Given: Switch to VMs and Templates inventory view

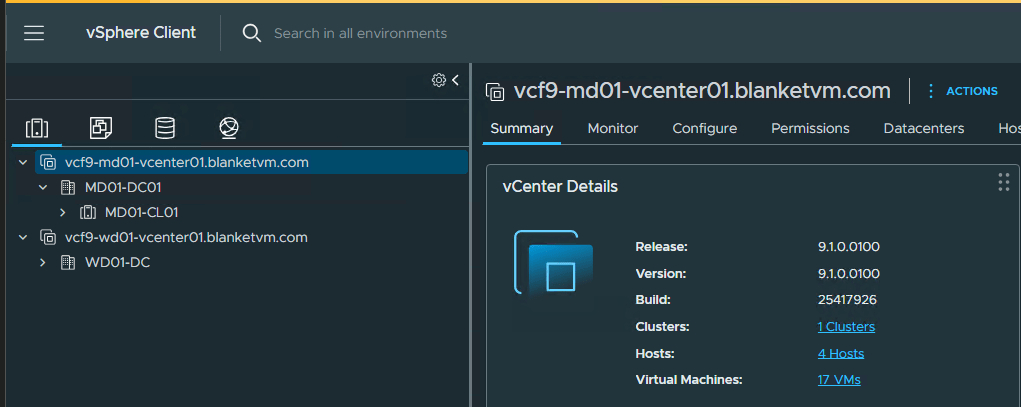Looking at the screenshot, I should tap(101, 128).
